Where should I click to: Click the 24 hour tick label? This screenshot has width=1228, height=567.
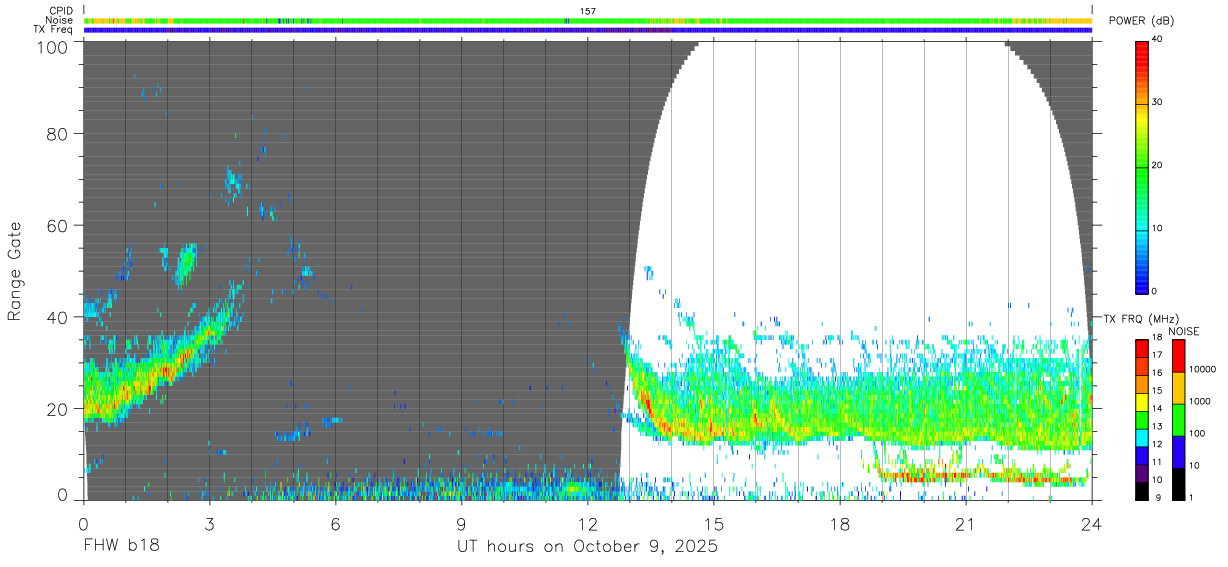click(1092, 523)
